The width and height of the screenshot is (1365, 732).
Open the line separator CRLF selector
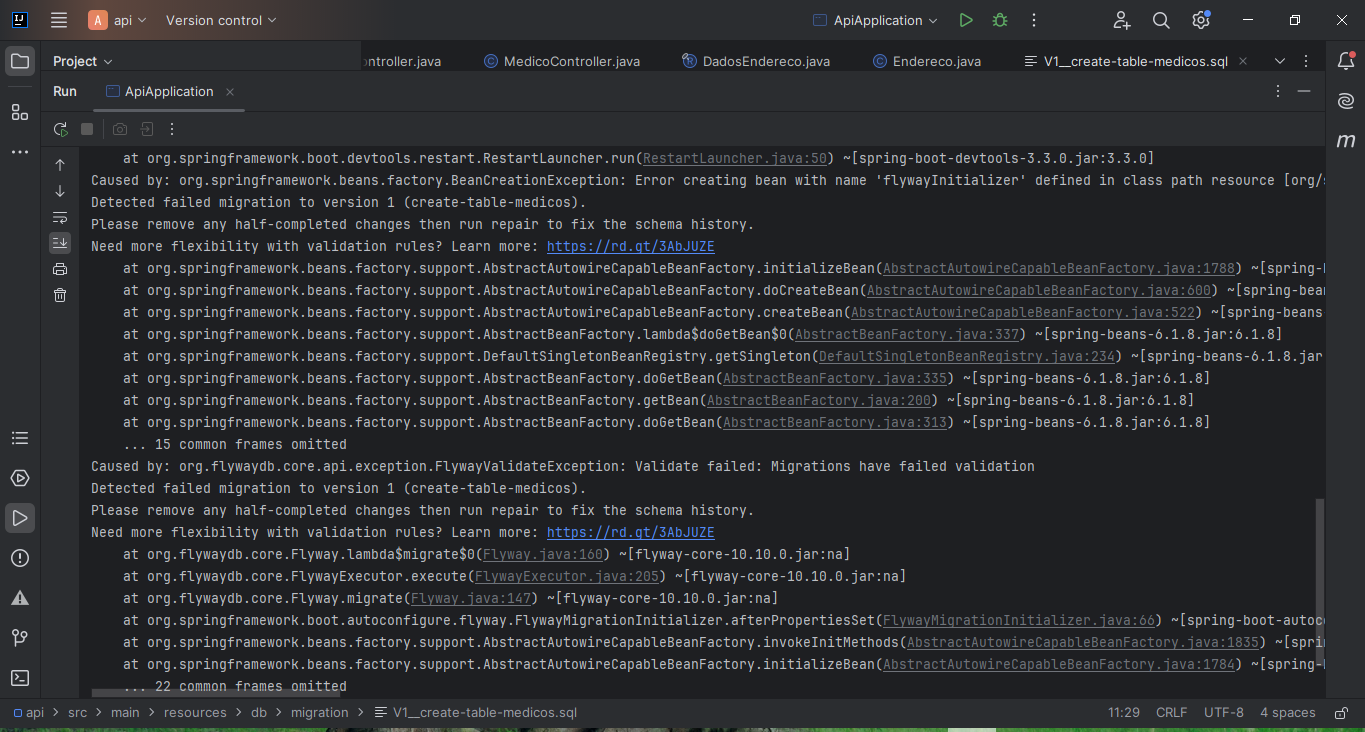click(1172, 713)
